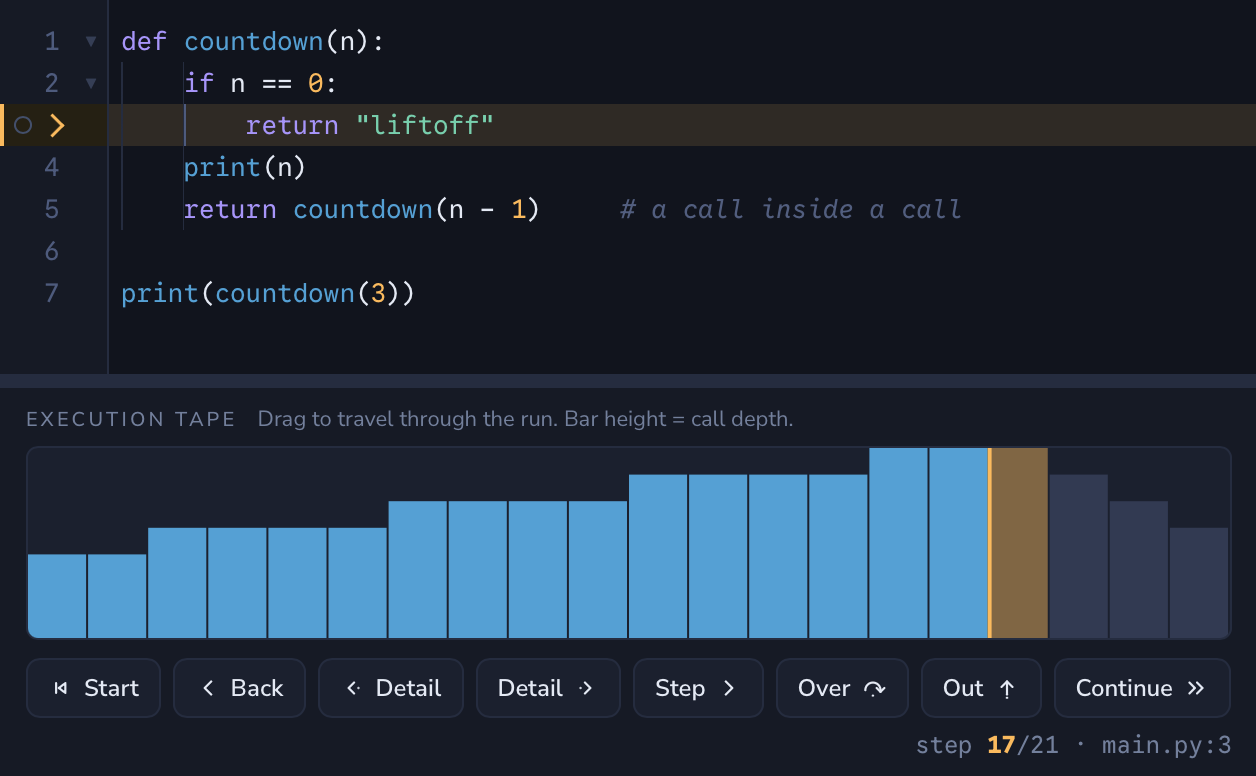
Task: Click the "print(countdown(3))" code line
Action: (x=268, y=293)
